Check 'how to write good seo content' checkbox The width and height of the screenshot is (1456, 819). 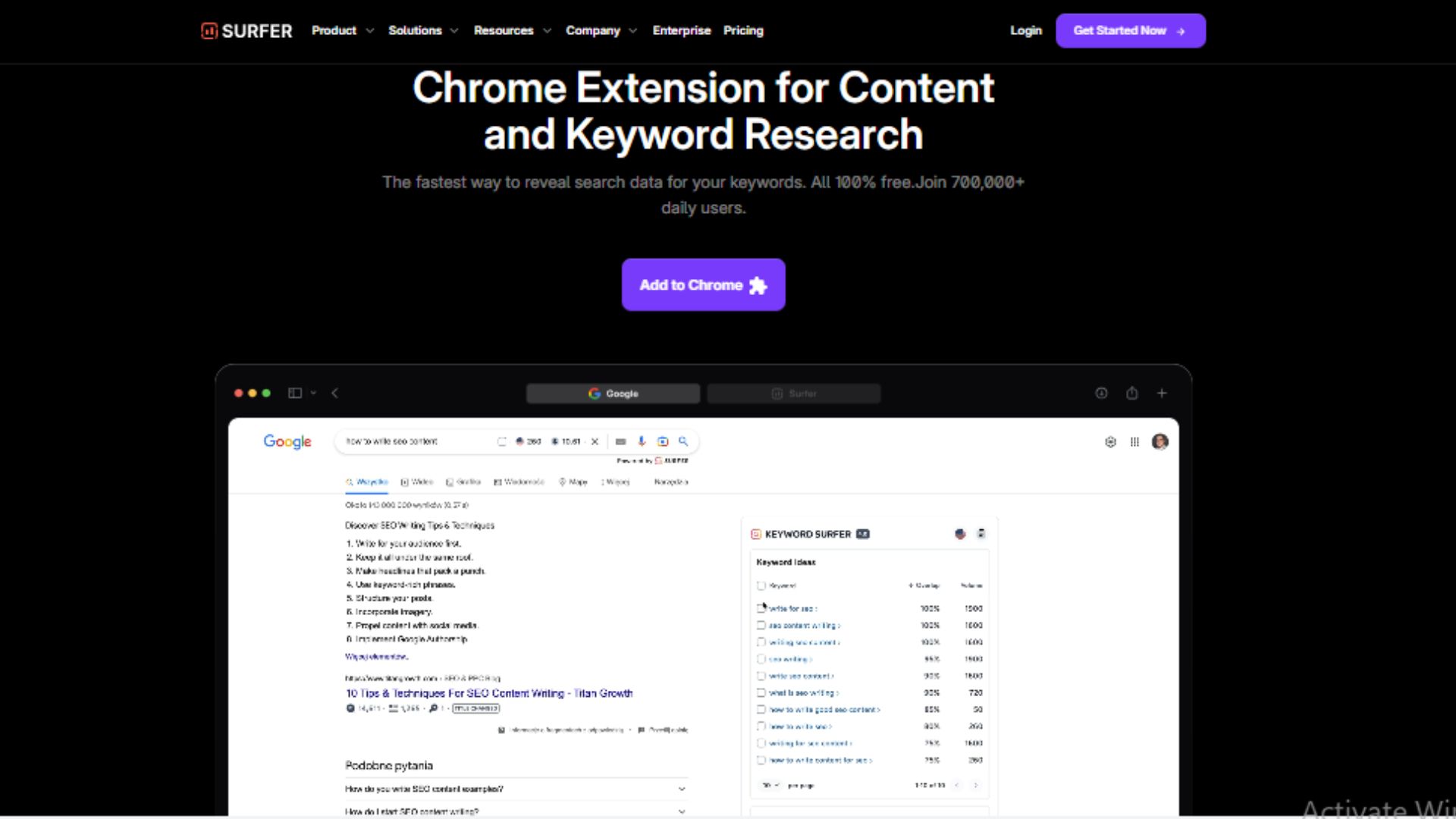[761, 710]
